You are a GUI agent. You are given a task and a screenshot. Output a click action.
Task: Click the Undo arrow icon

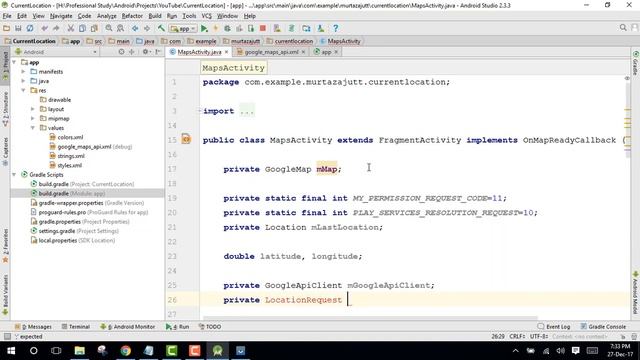[x=44, y=28]
